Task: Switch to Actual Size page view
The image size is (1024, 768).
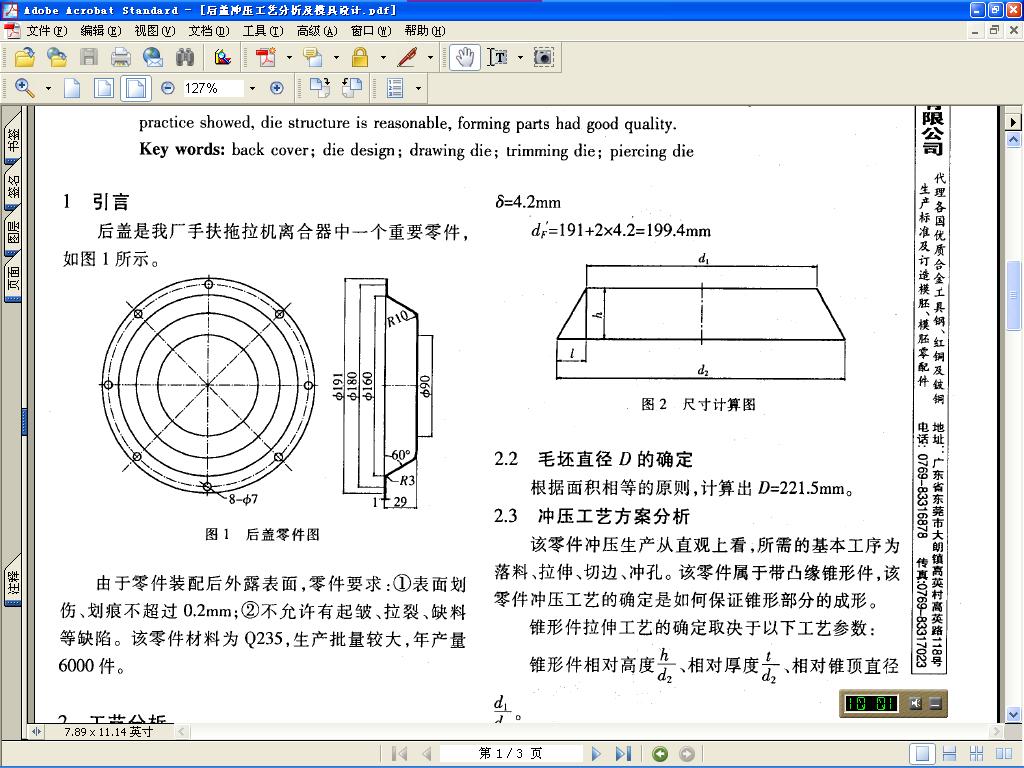Action: tap(72, 88)
